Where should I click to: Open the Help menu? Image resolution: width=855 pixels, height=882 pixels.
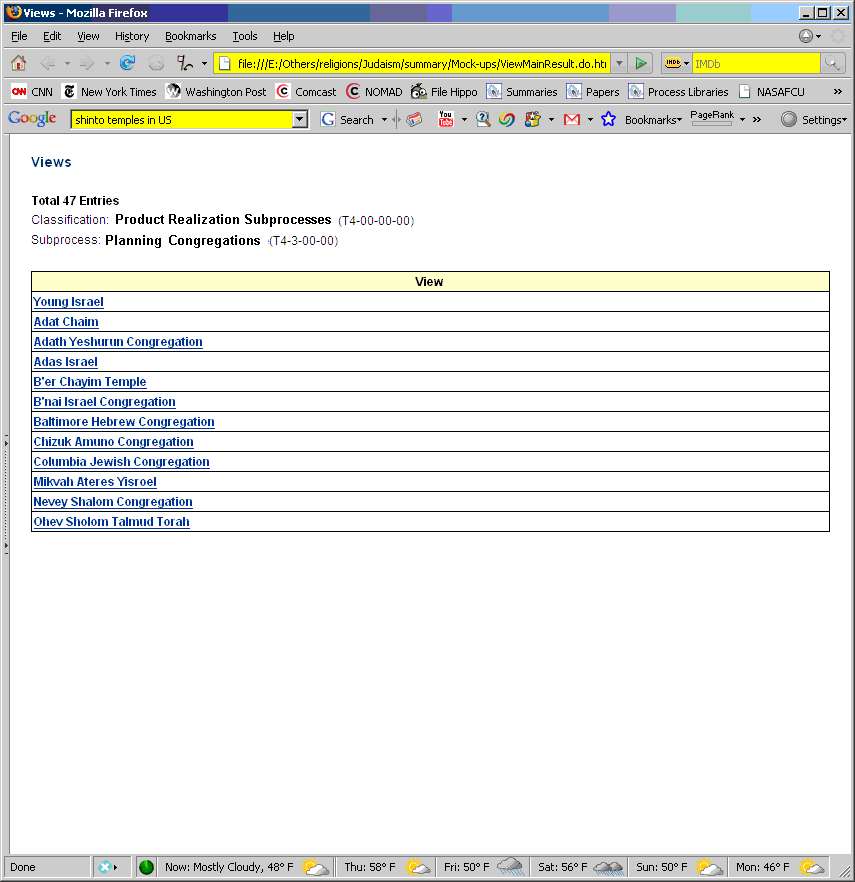284,36
